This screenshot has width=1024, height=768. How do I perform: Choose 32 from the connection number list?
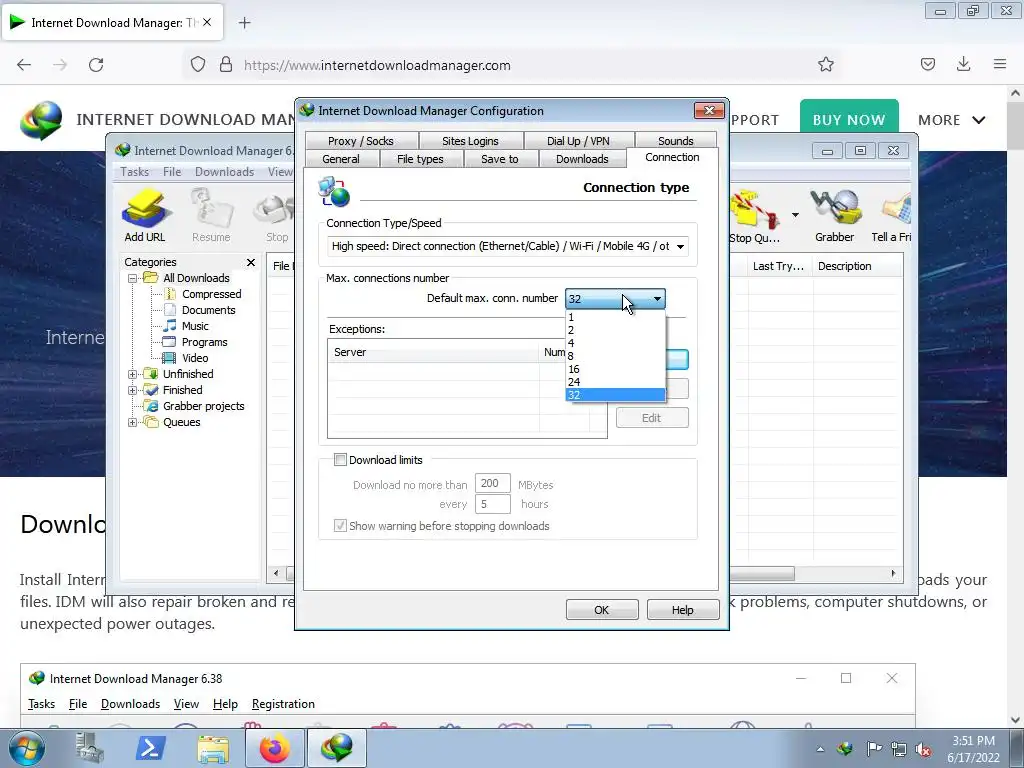[615, 395]
